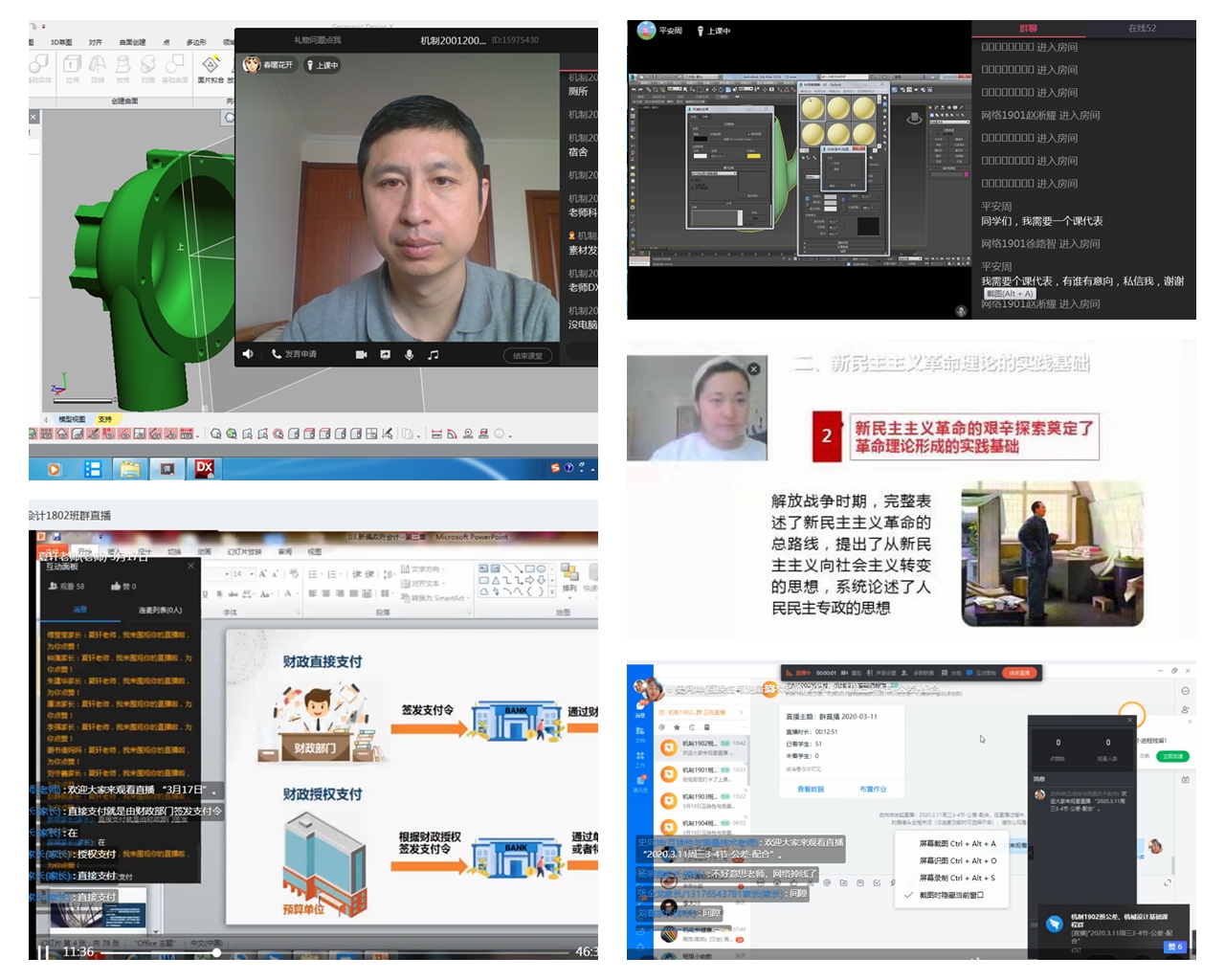
Task: Switch to the 消息 tab in 互动面板
Action: [x=80, y=610]
